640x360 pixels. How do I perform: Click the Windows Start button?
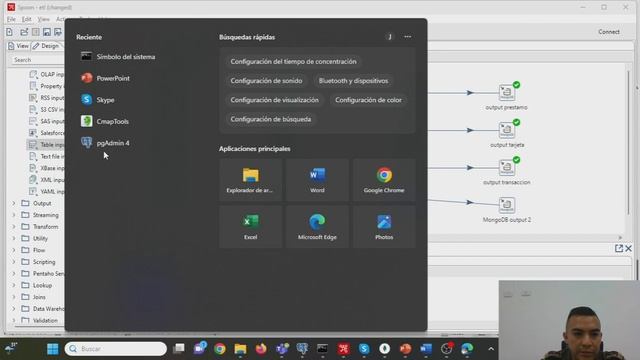pyautogui.click(x=53, y=349)
